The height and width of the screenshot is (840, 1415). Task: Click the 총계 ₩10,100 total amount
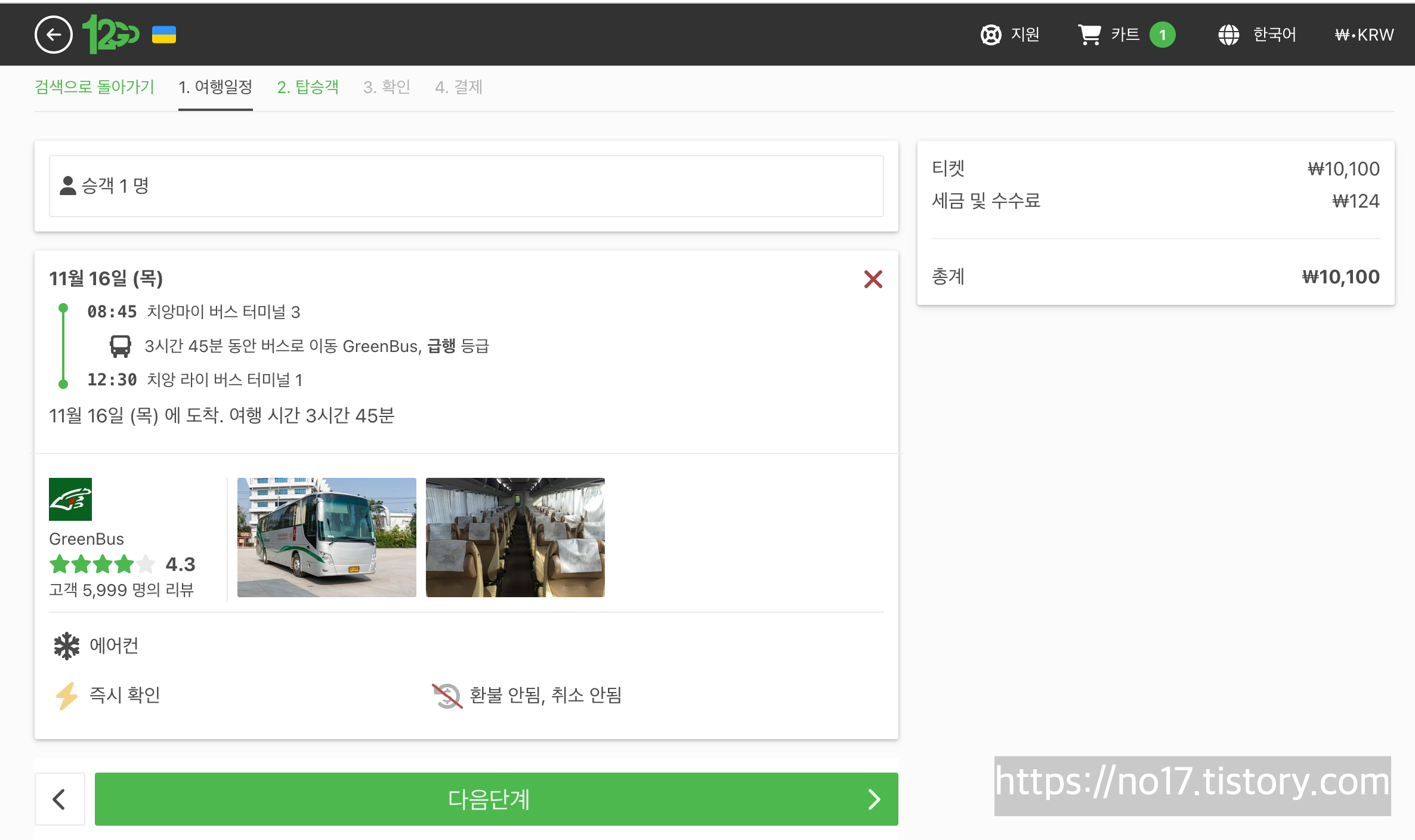click(x=1340, y=277)
